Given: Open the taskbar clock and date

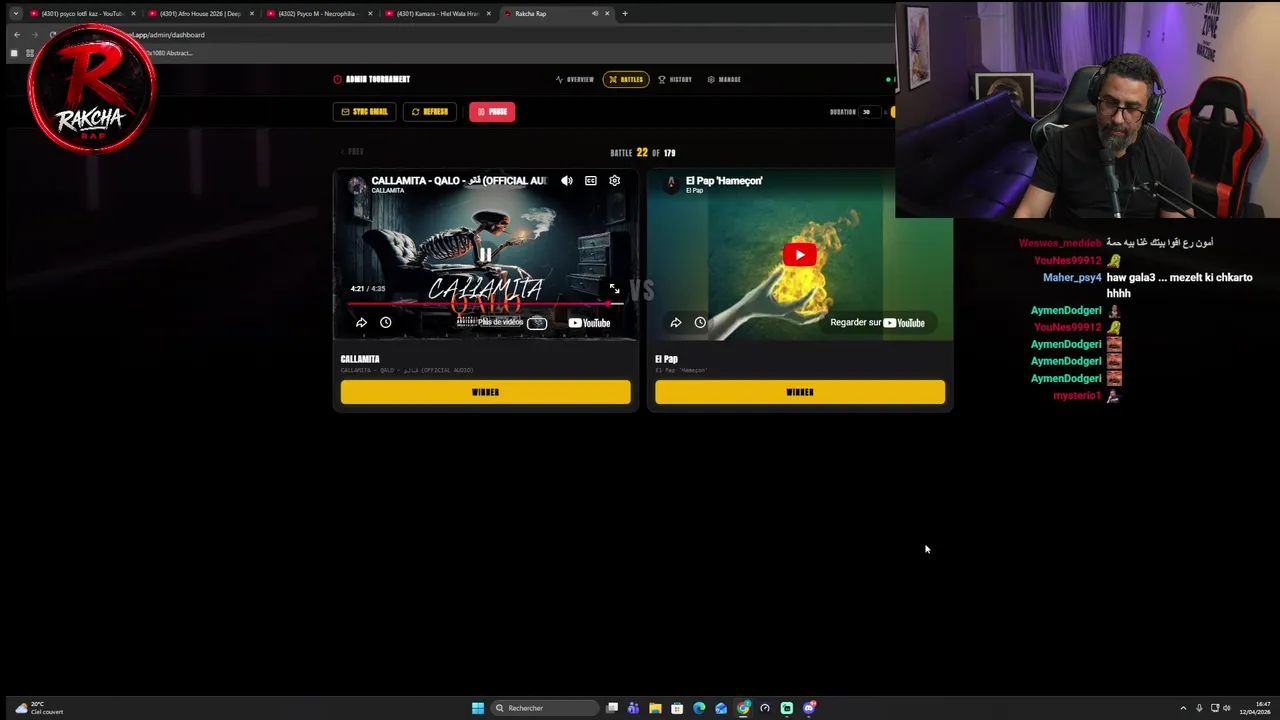Looking at the screenshot, I should (x=1256, y=708).
